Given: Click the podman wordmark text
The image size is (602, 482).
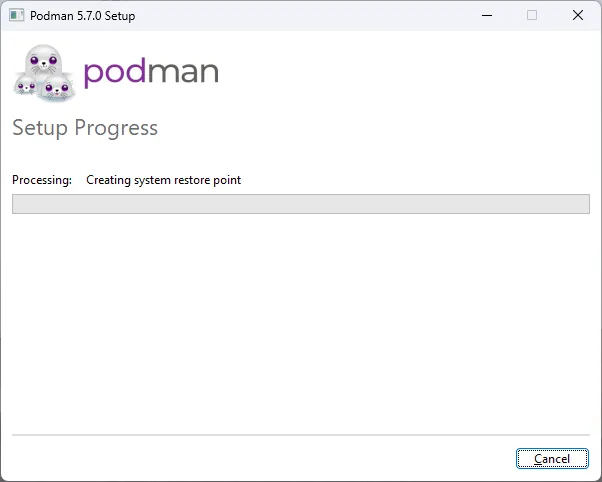Looking at the screenshot, I should click(151, 72).
